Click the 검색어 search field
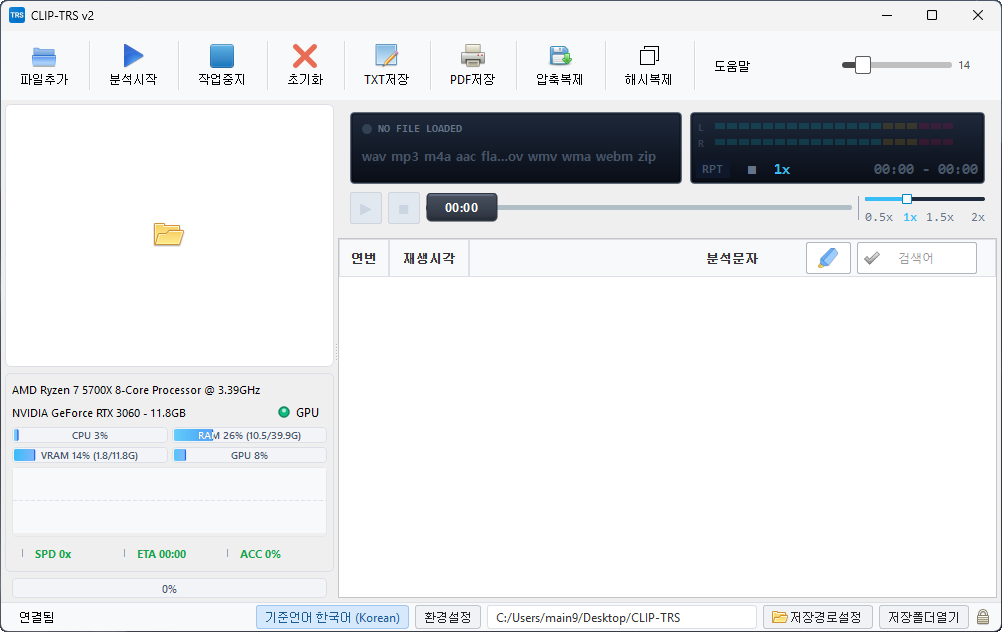 tap(916, 258)
